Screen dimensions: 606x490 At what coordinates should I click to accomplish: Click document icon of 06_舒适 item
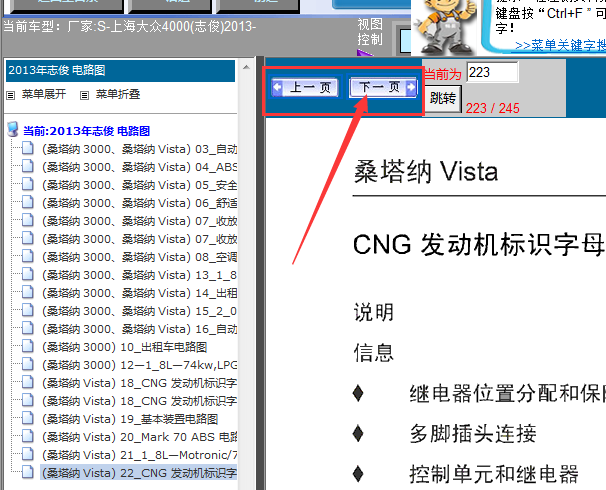pos(27,202)
